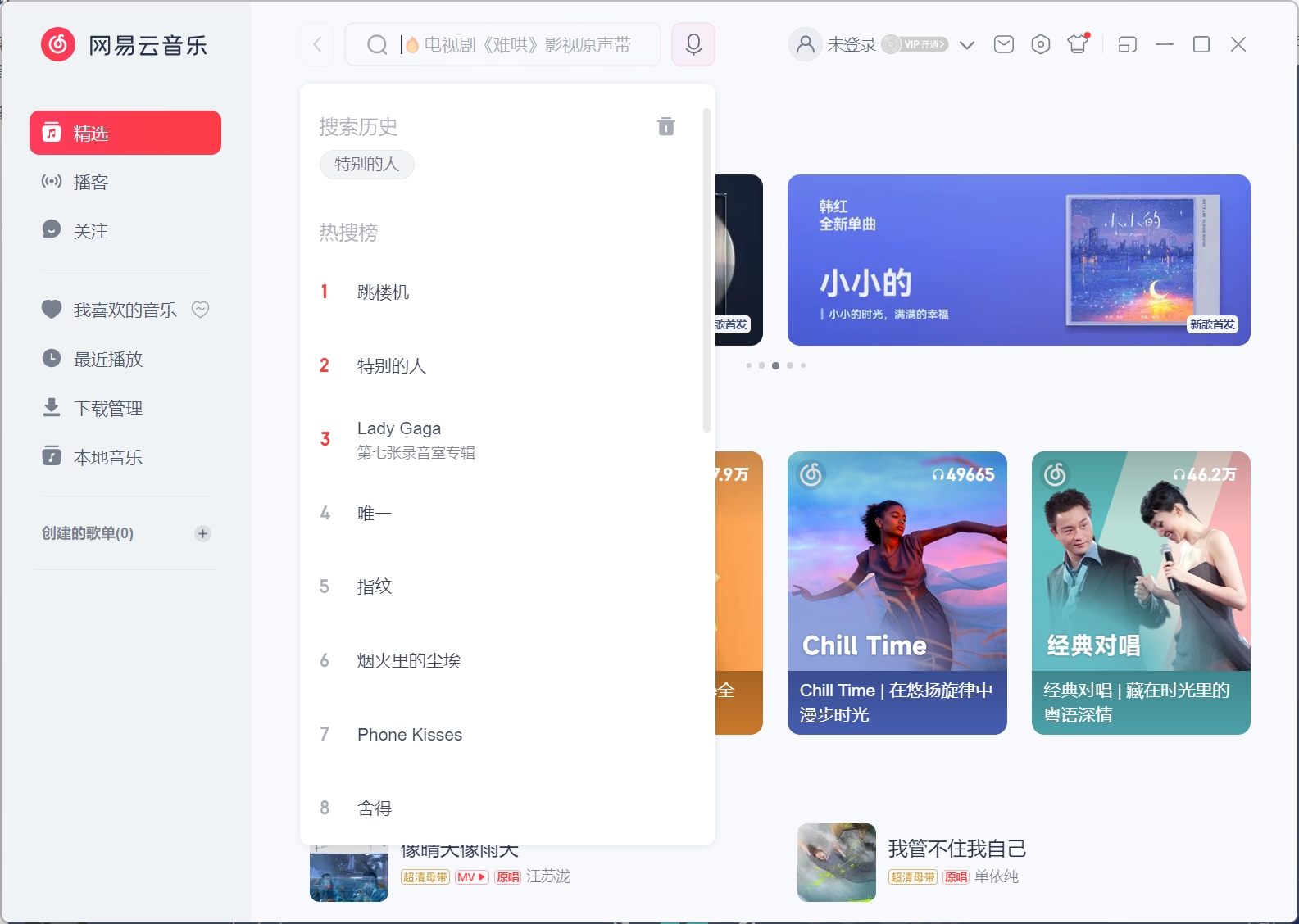1299x924 pixels.
Task: Select the fifth banner carousel dot
Action: click(803, 365)
